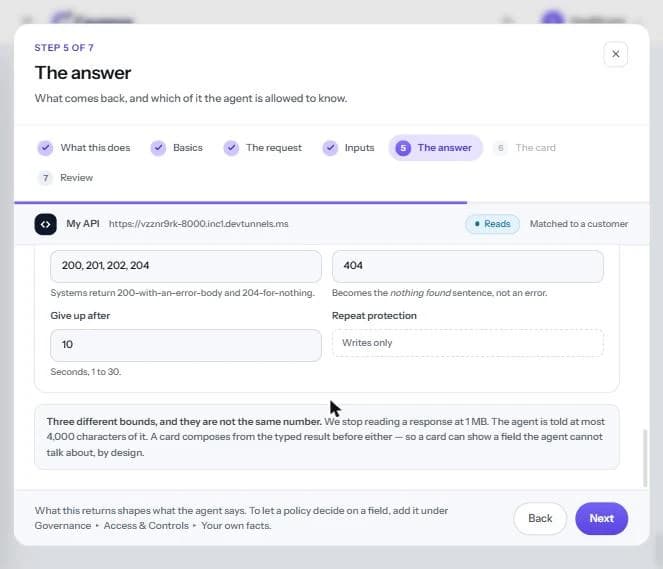Click the Repeat protection Writes only box
This screenshot has width=663, height=569.
(468, 343)
